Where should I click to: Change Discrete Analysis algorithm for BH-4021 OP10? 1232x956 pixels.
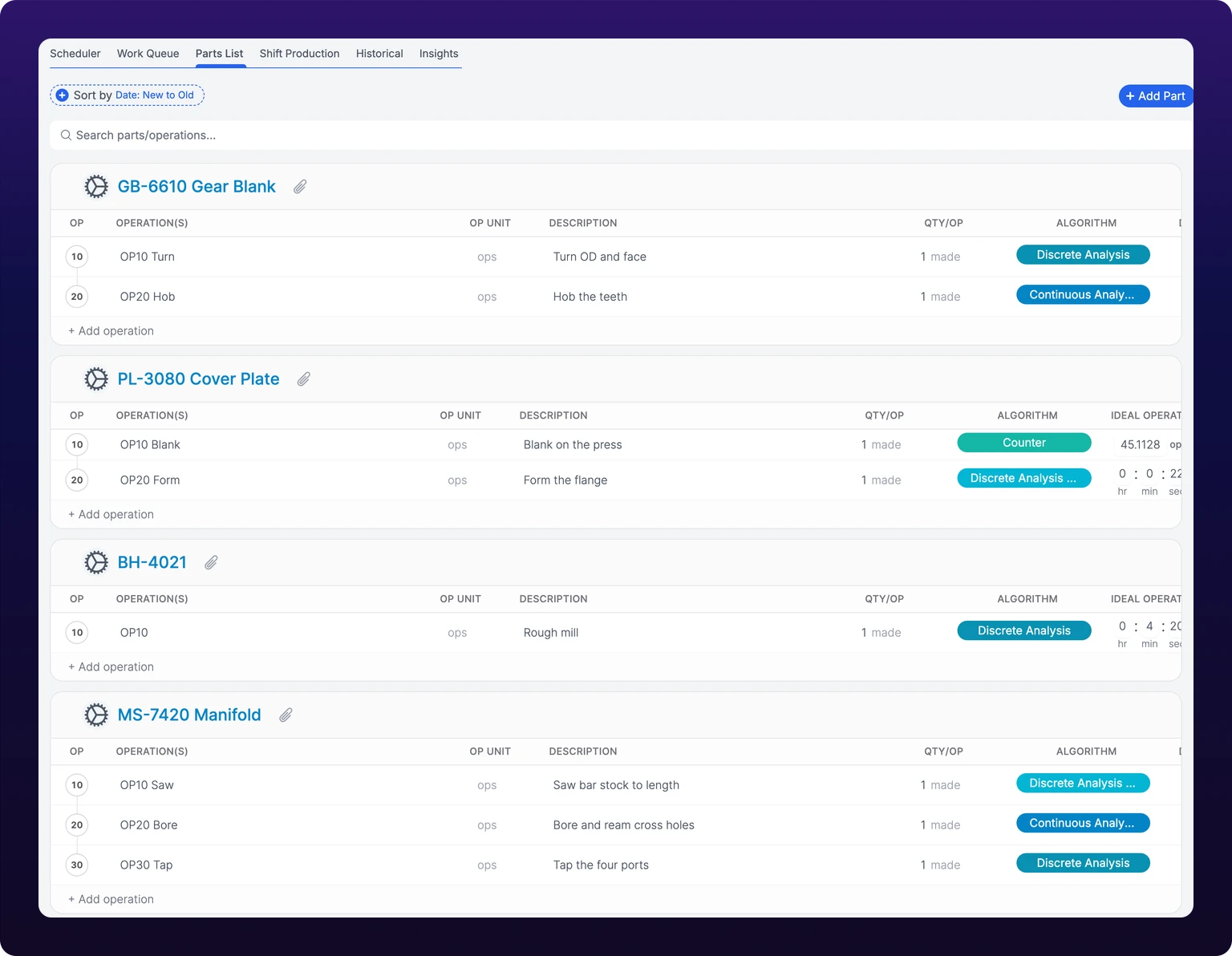[1024, 631]
